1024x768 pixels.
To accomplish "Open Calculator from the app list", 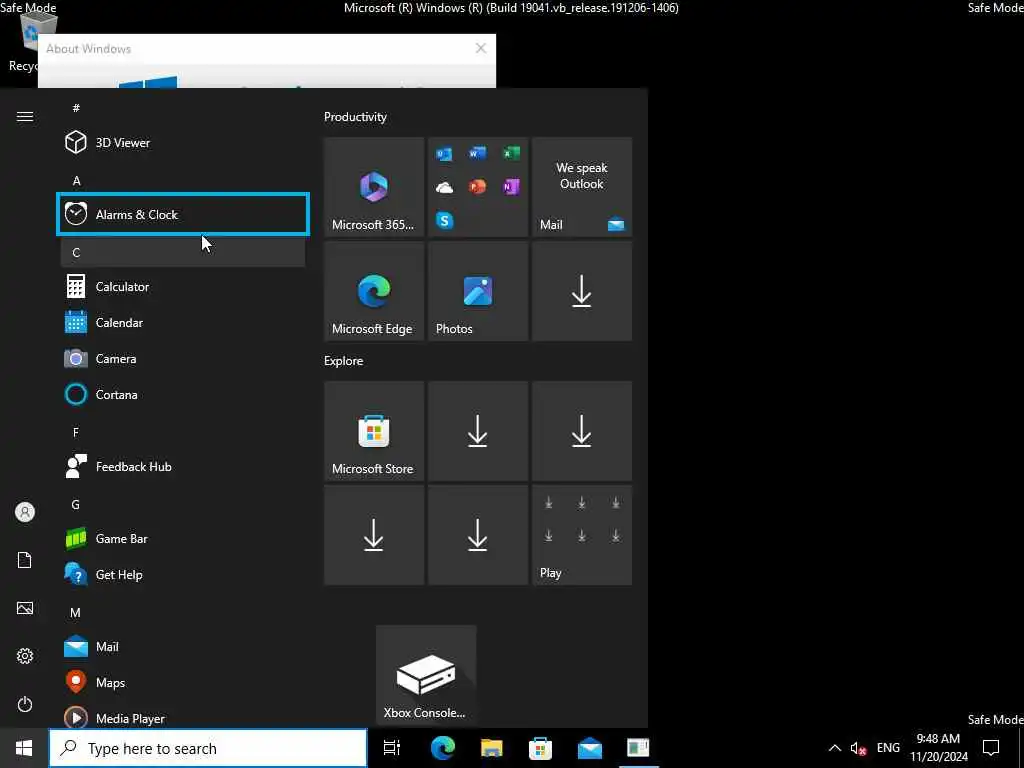I will (x=183, y=287).
